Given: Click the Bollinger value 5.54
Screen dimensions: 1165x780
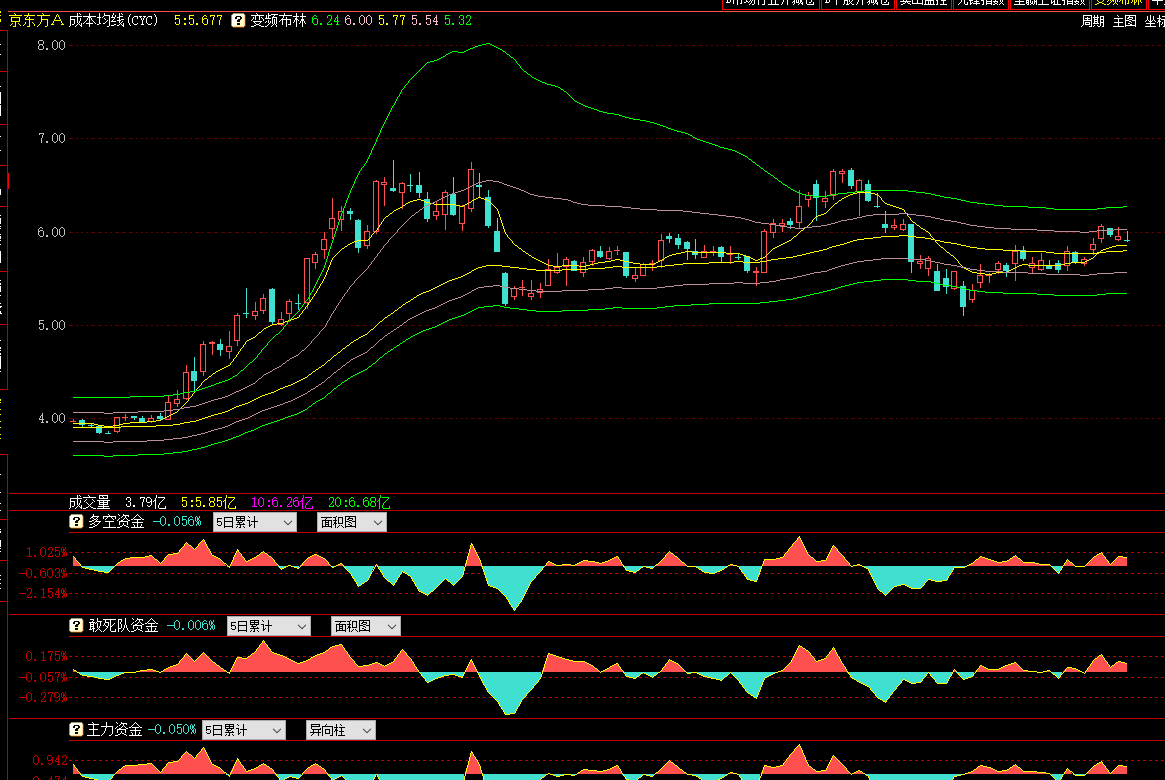Looking at the screenshot, I should (425, 21).
